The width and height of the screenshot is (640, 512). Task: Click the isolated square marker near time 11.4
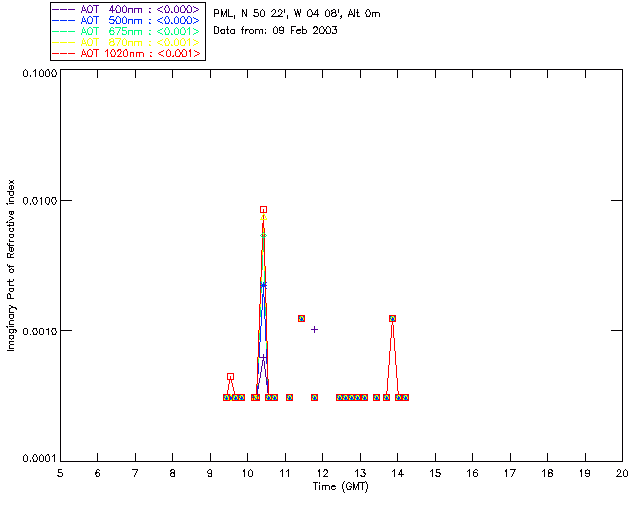301,318
